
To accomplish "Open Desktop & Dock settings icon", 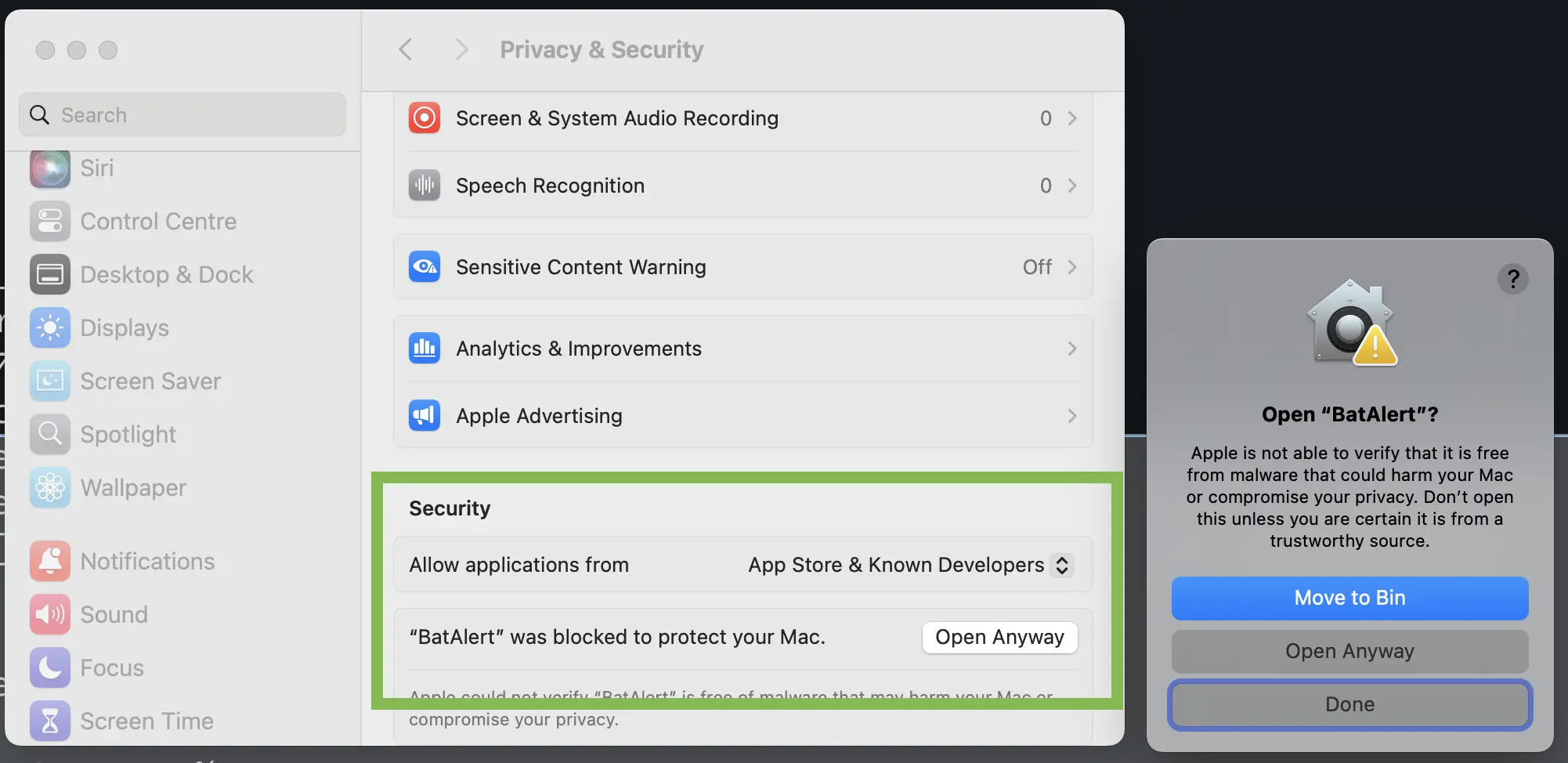I will pyautogui.click(x=50, y=275).
